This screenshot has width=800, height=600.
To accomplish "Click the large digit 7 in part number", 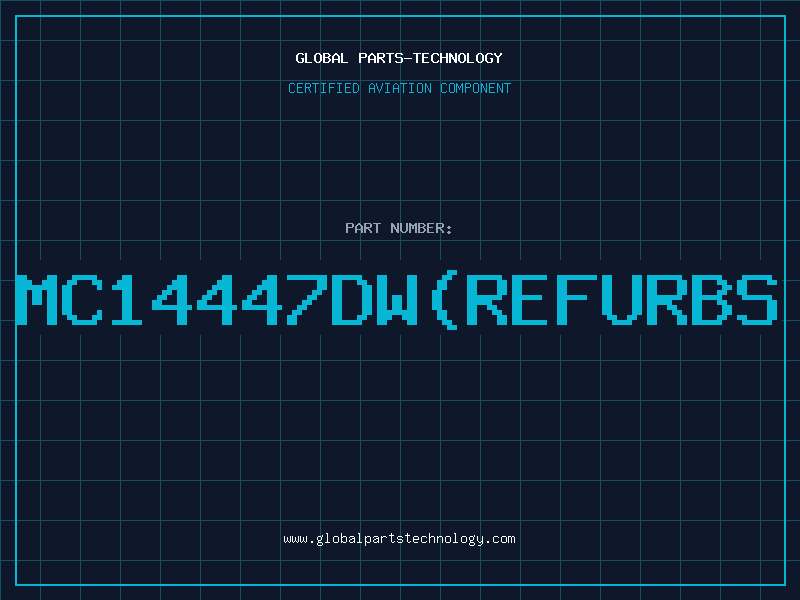I will pyautogui.click(x=307, y=300).
